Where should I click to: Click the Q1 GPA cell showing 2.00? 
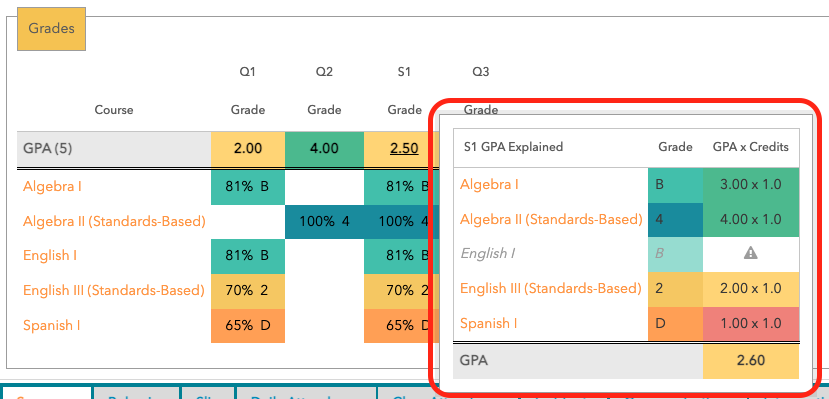[x=248, y=149]
